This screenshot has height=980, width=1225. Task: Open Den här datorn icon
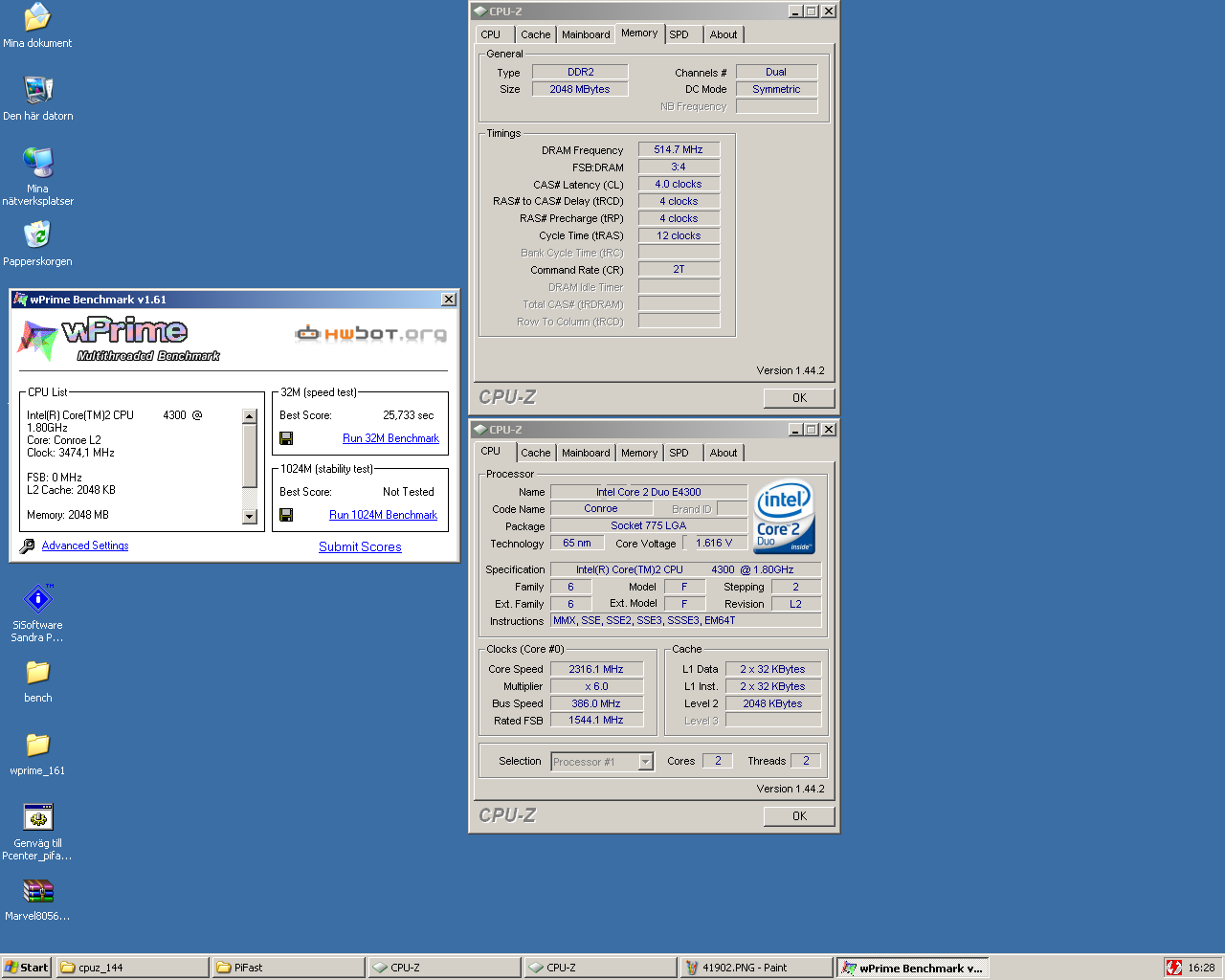(37, 98)
